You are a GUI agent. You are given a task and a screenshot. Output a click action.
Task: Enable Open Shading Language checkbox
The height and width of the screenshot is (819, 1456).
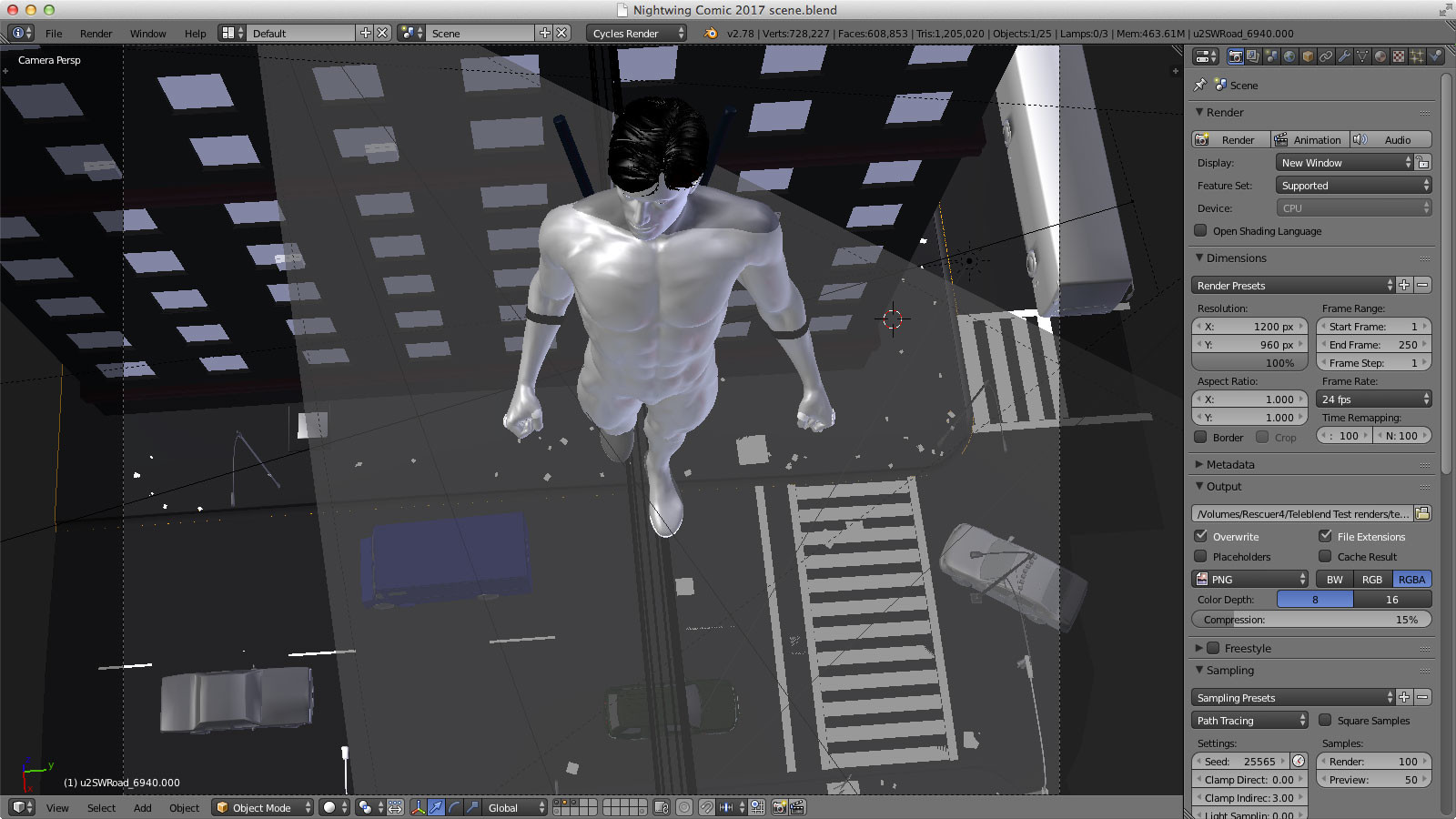click(1200, 230)
